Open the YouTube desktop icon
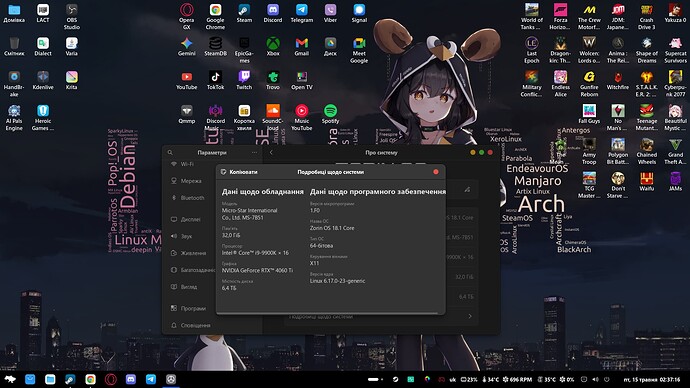The image size is (690, 388). (187, 81)
